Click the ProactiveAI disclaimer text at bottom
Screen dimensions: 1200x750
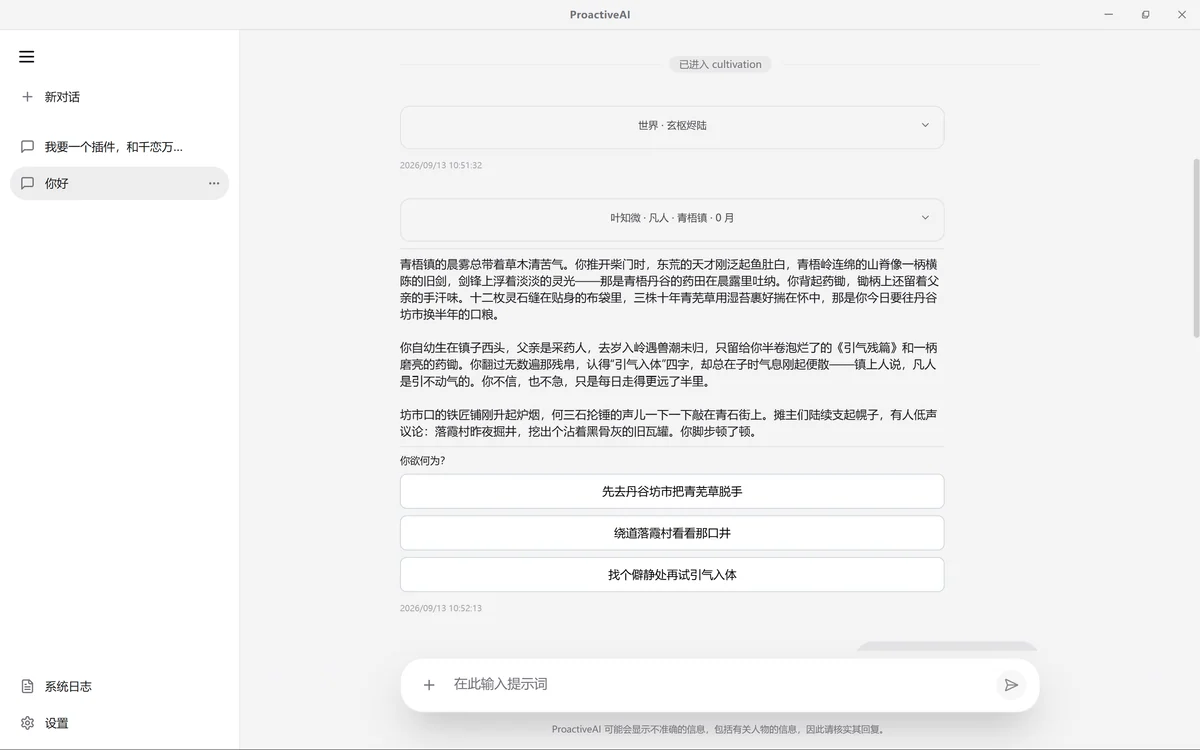point(719,729)
